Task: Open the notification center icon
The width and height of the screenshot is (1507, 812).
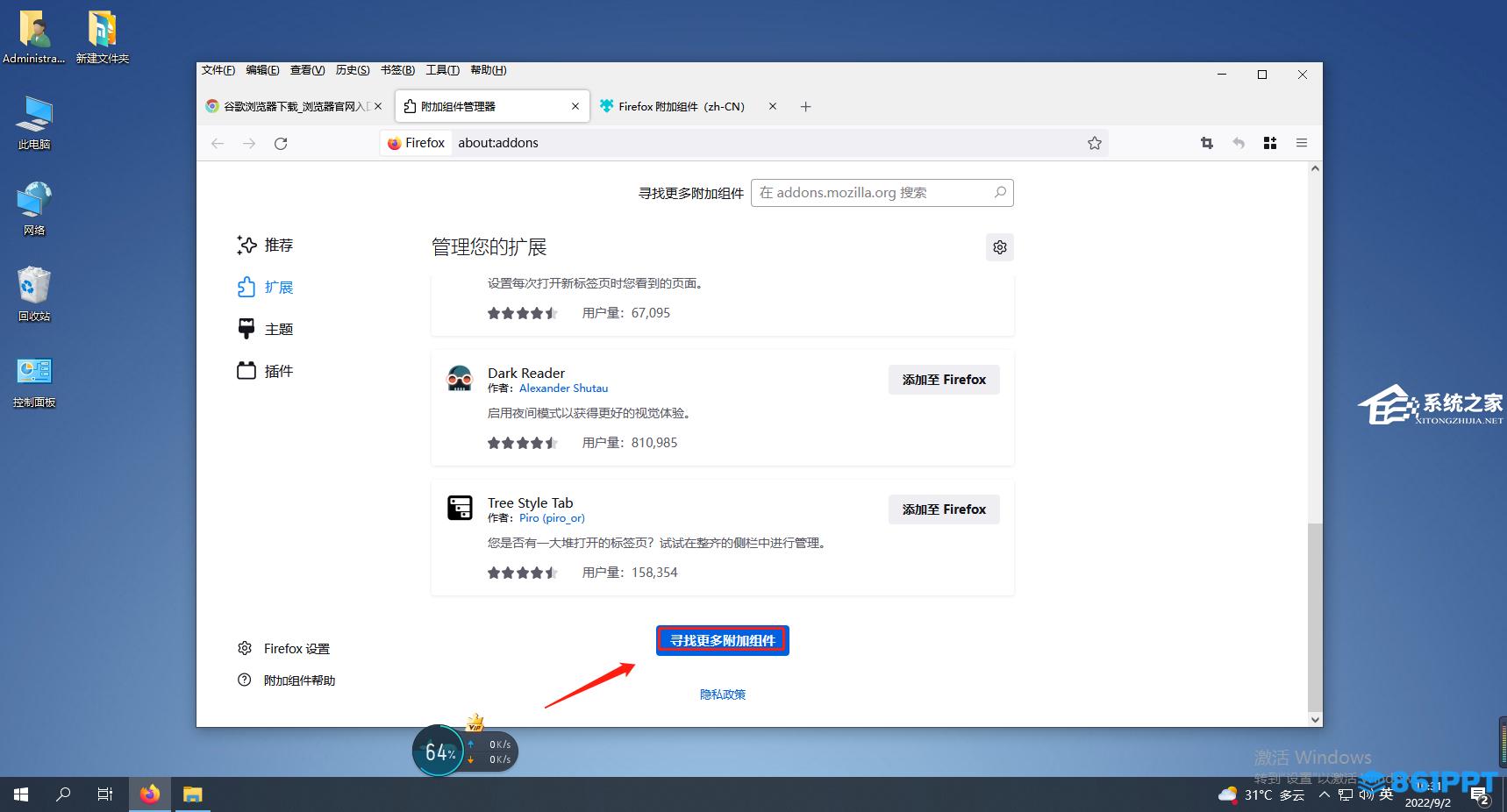Action: 1481,796
